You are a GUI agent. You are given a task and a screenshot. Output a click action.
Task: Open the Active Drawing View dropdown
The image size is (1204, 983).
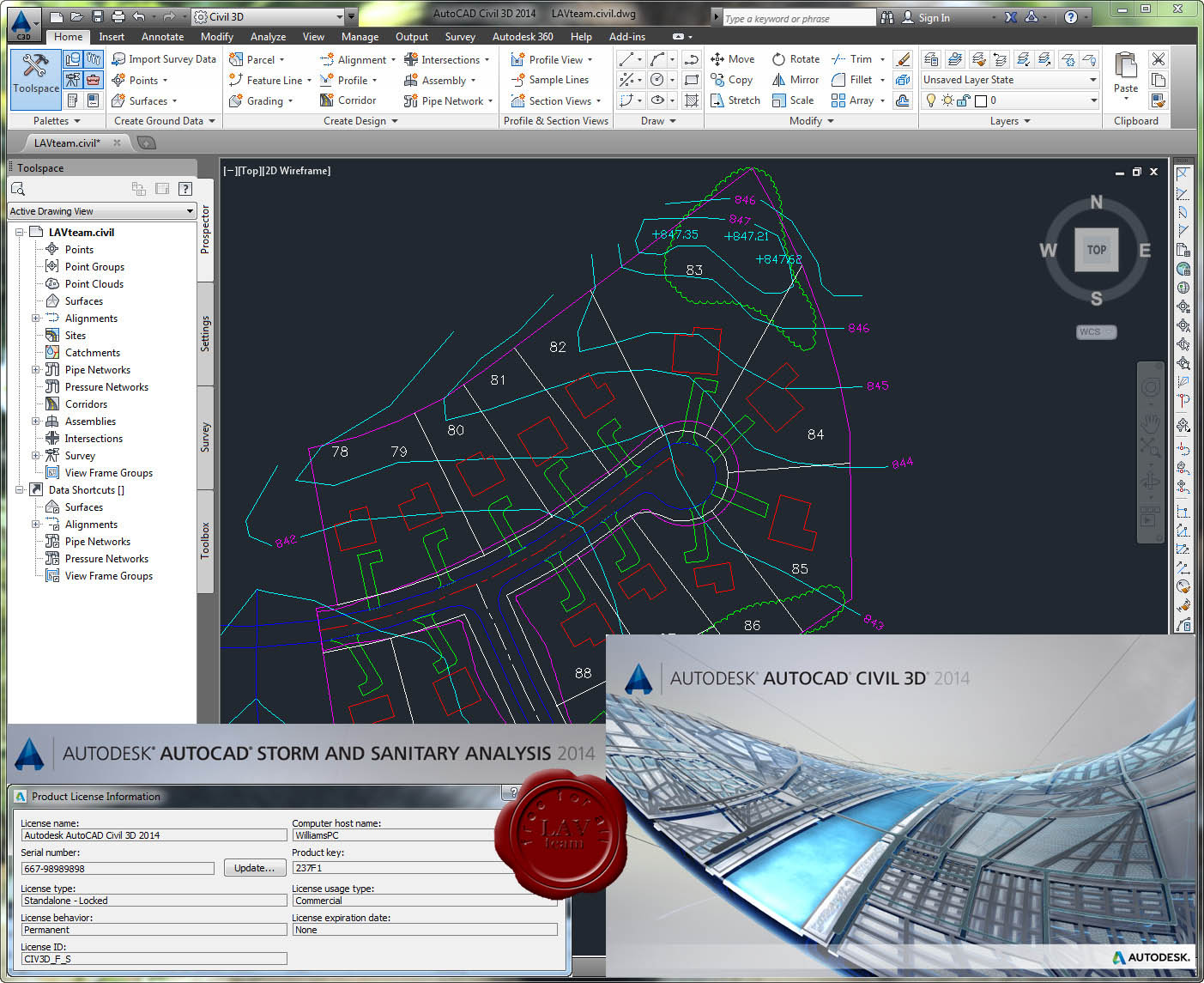pos(102,211)
